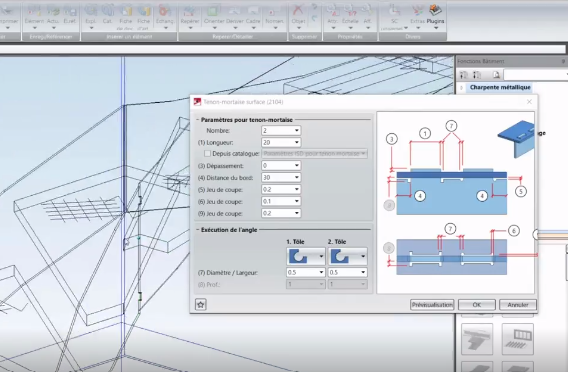
Task: Click the Annuler button
Action: tap(518, 305)
